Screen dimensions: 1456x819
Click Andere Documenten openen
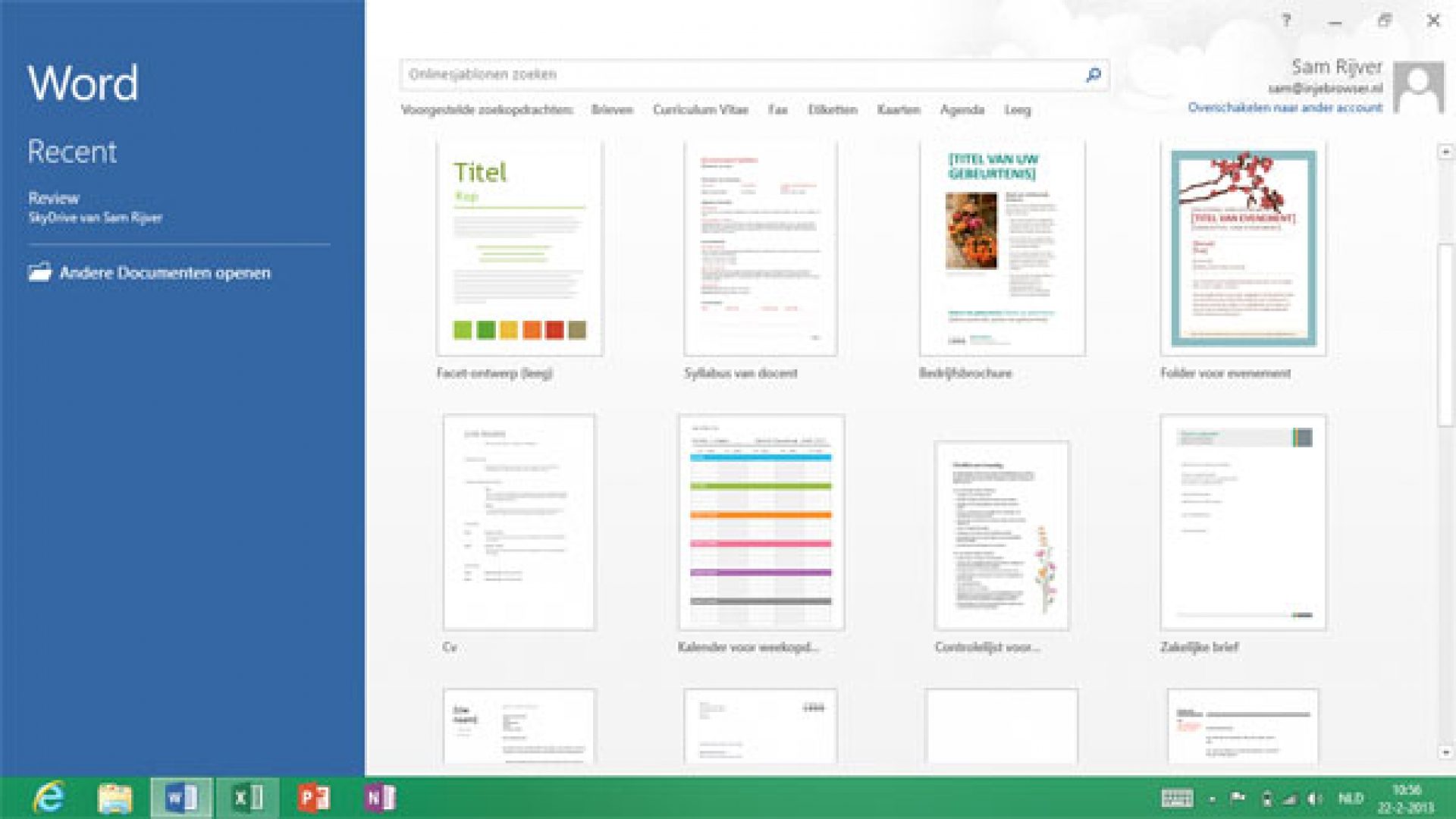(164, 272)
